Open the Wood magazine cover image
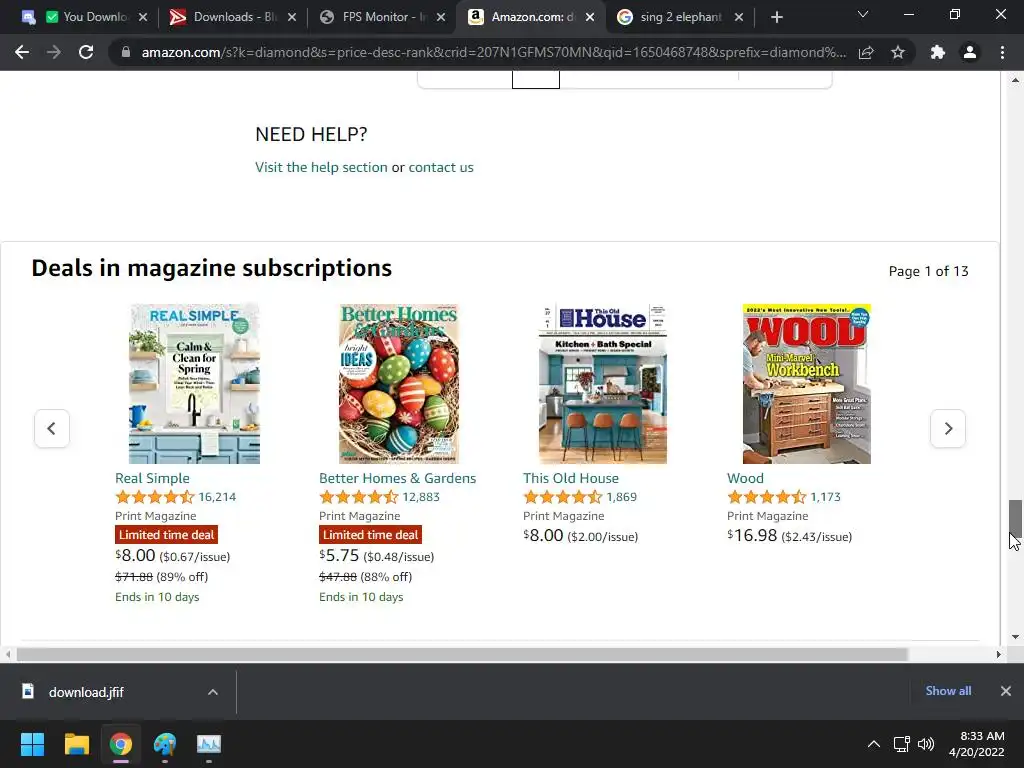Image resolution: width=1024 pixels, height=768 pixels. 807,384
